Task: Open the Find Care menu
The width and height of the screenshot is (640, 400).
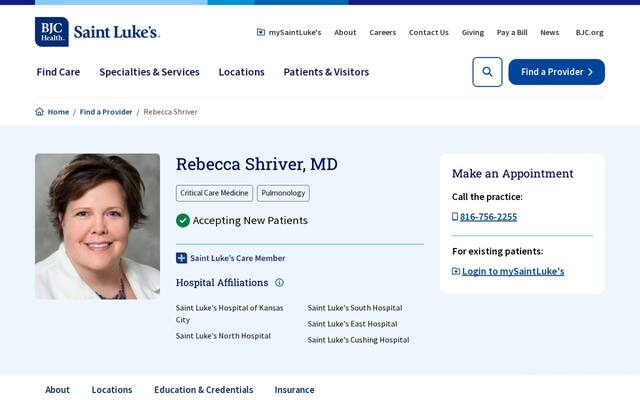Action: (x=58, y=72)
